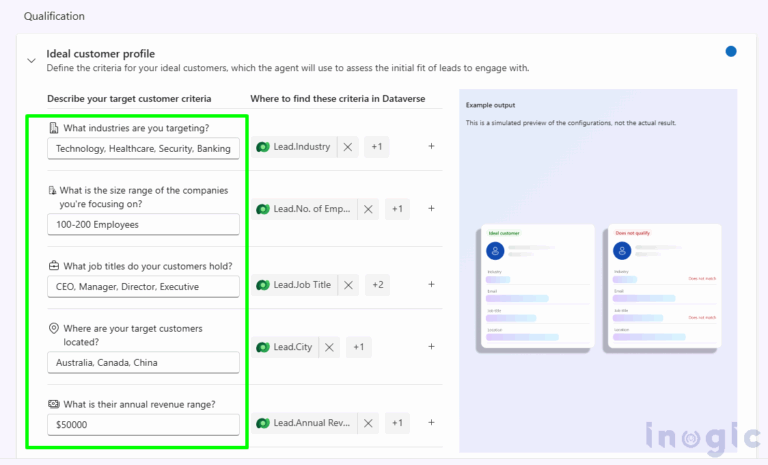The height and width of the screenshot is (465, 768).
Task: Add a field to the company size row
Action: (x=431, y=209)
